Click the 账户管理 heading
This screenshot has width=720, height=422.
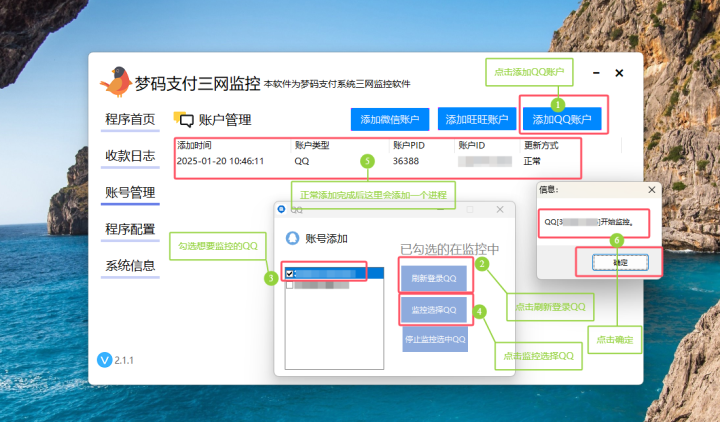[x=225, y=120]
